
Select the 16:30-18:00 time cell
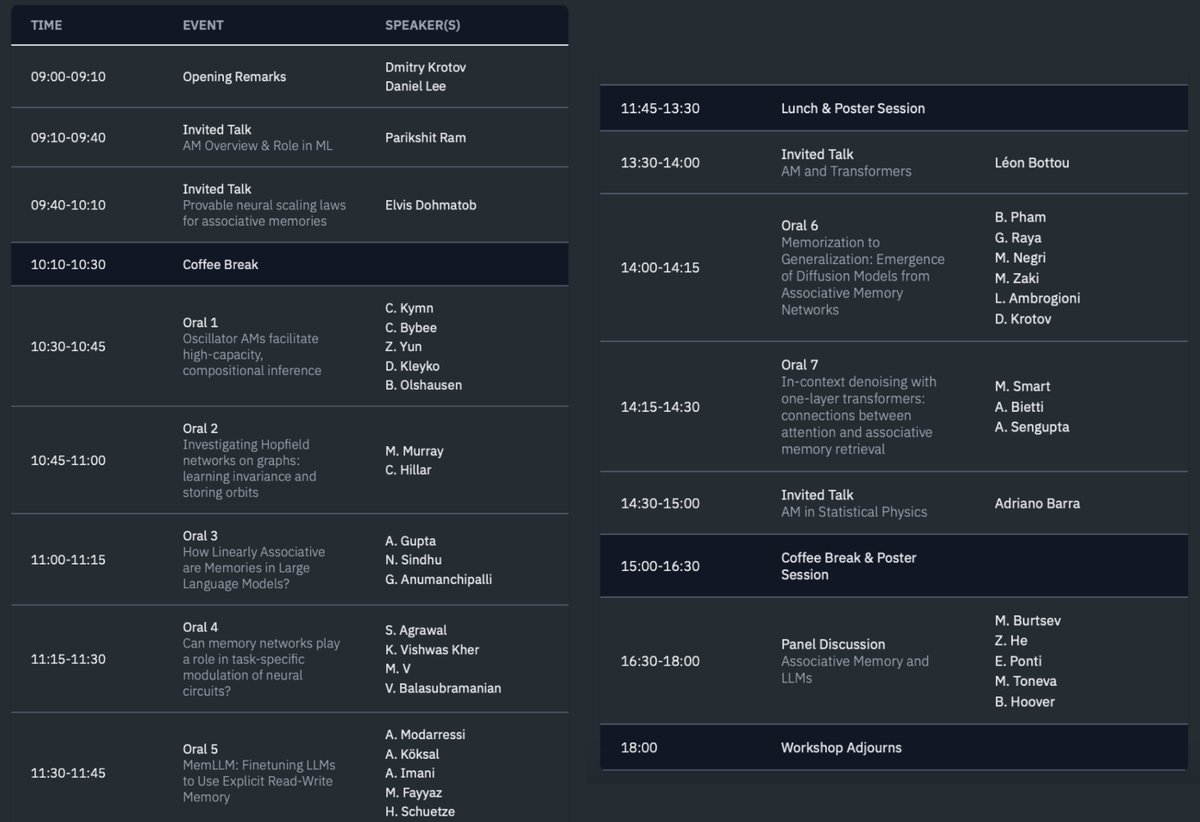click(x=660, y=661)
